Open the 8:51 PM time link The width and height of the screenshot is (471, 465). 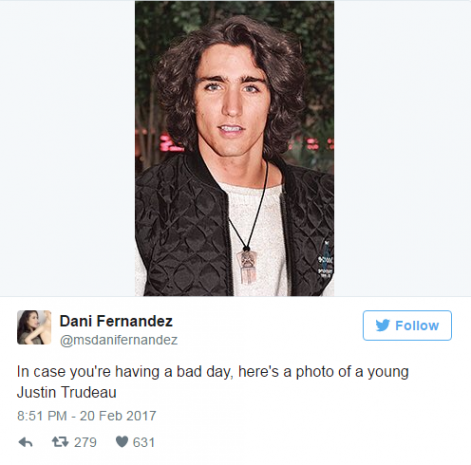[x=42, y=416]
